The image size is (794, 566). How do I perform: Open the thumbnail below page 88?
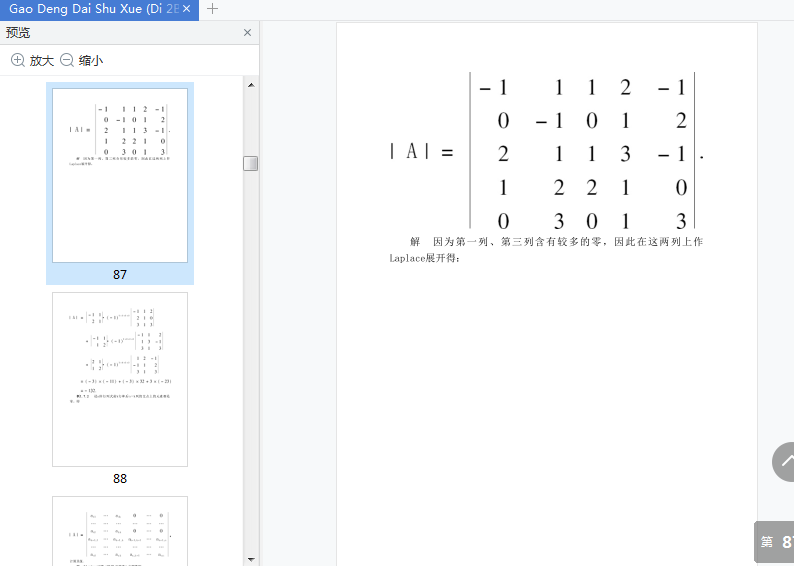[120, 531]
